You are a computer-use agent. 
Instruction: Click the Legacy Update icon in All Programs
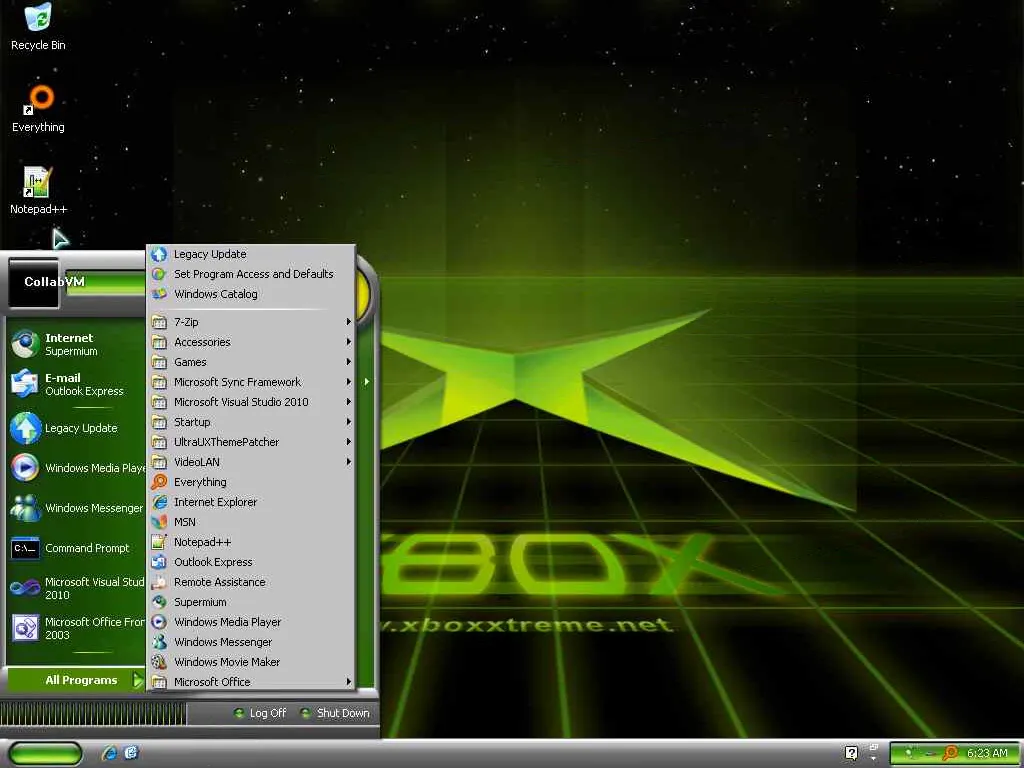(159, 254)
